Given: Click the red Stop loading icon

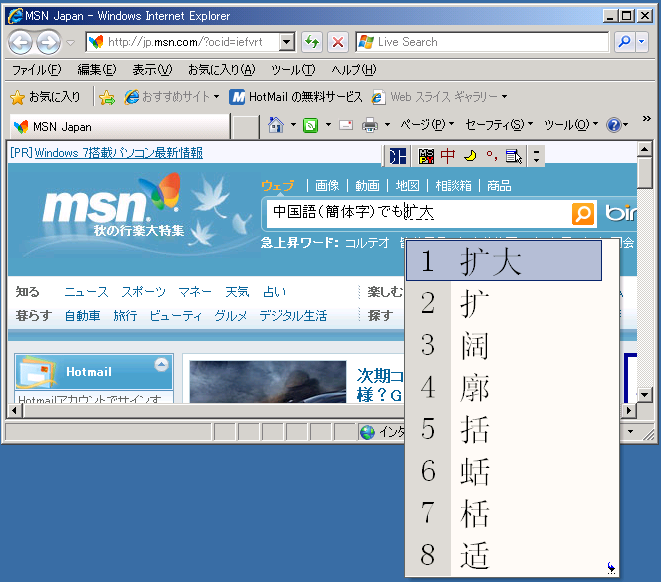Looking at the screenshot, I should (x=338, y=42).
